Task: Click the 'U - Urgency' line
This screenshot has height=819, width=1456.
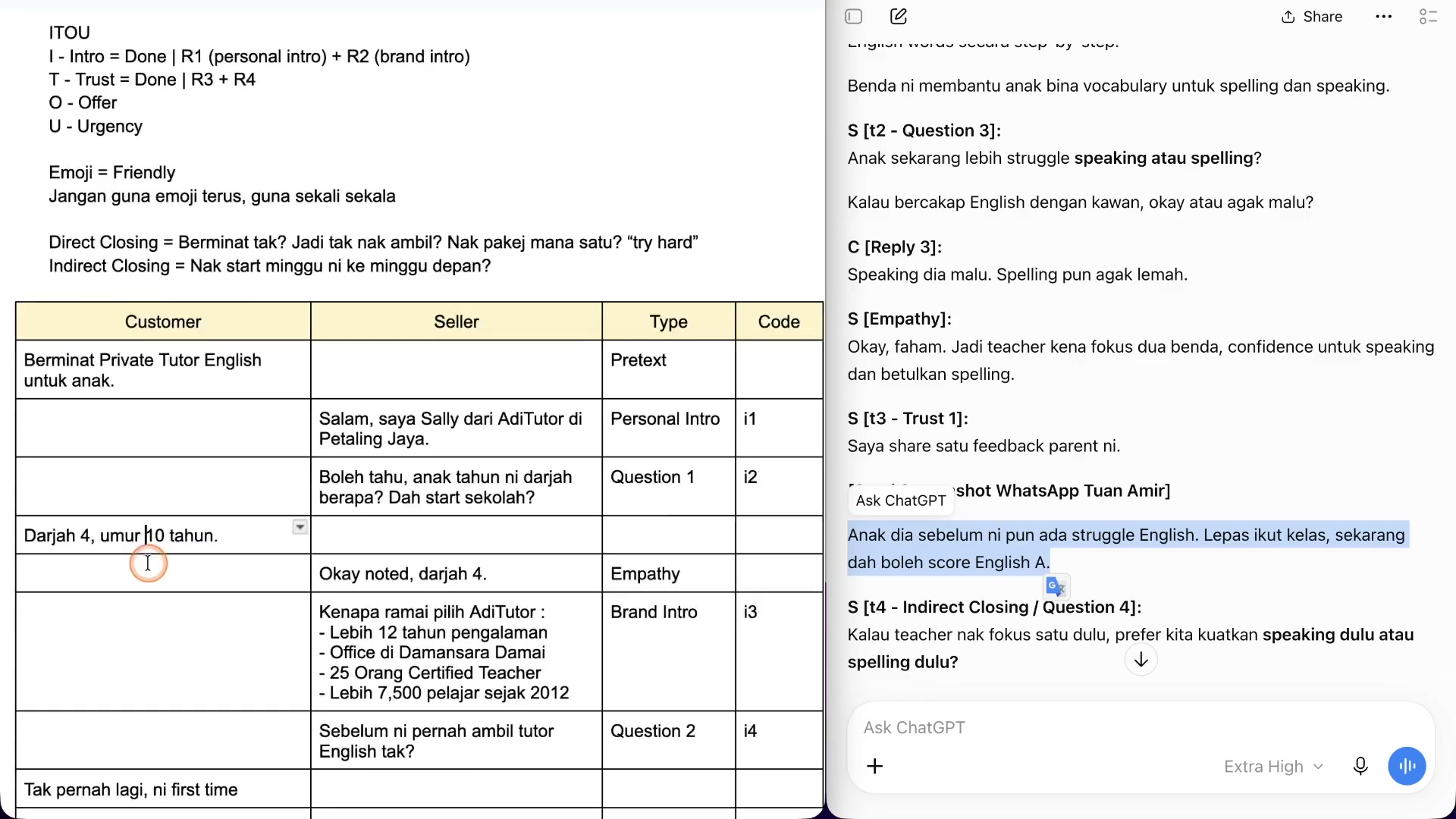Action: (x=96, y=127)
